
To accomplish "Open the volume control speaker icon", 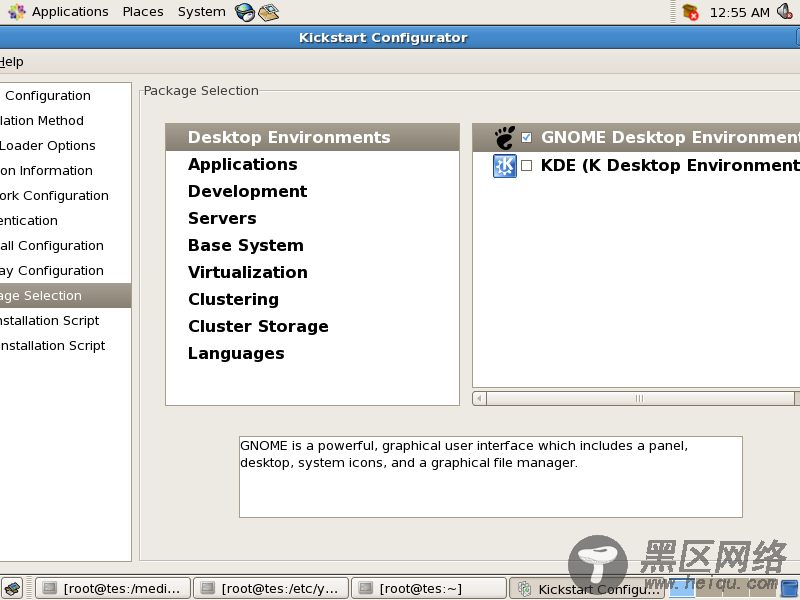I will [785, 11].
